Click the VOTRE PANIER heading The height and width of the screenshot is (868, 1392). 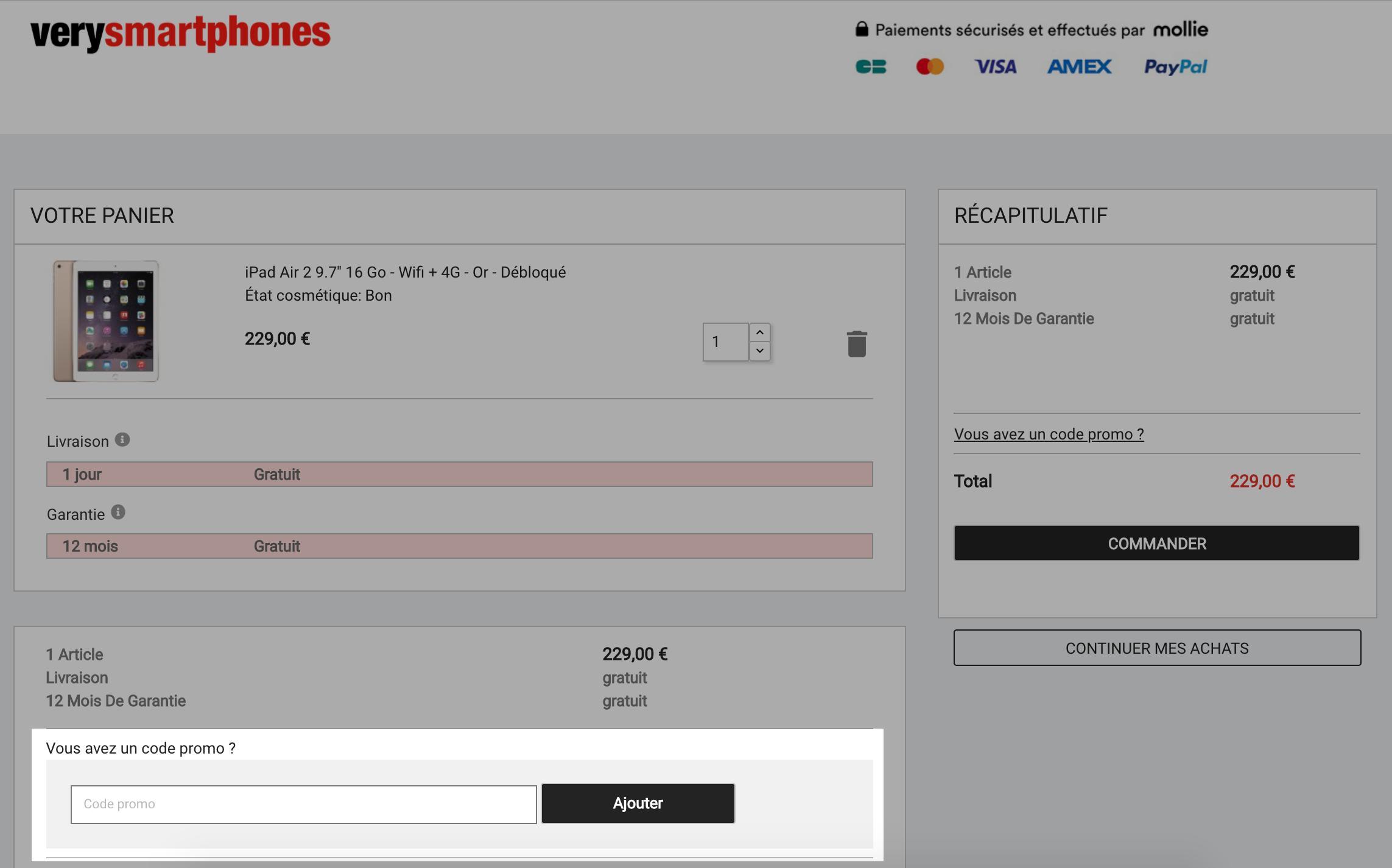(x=102, y=215)
